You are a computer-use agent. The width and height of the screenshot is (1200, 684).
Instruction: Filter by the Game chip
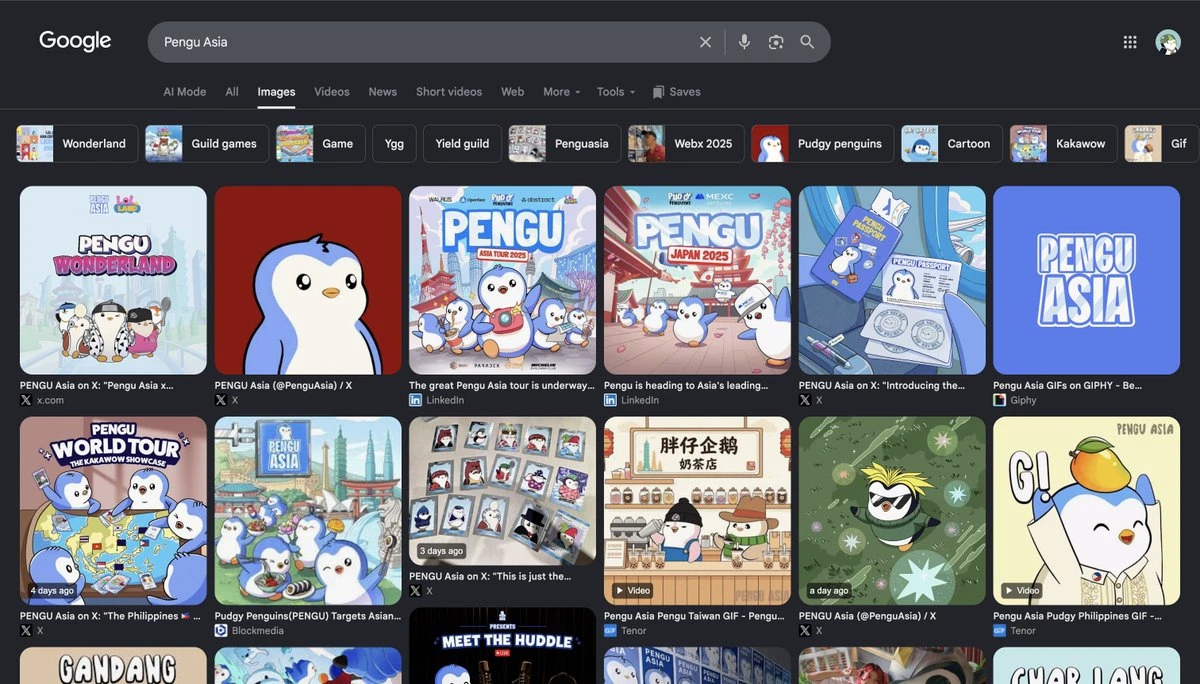320,144
